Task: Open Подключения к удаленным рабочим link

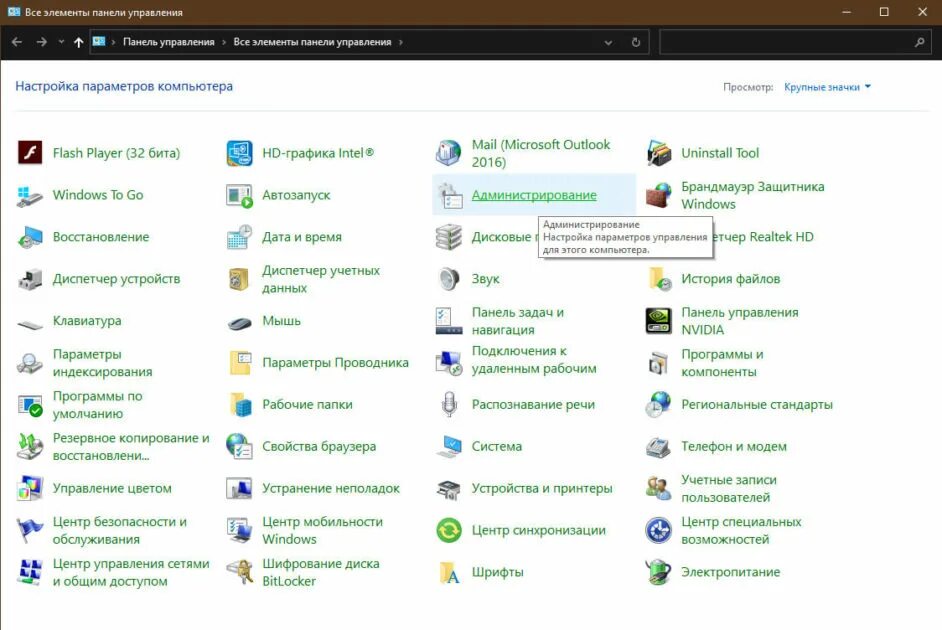Action: click(533, 360)
